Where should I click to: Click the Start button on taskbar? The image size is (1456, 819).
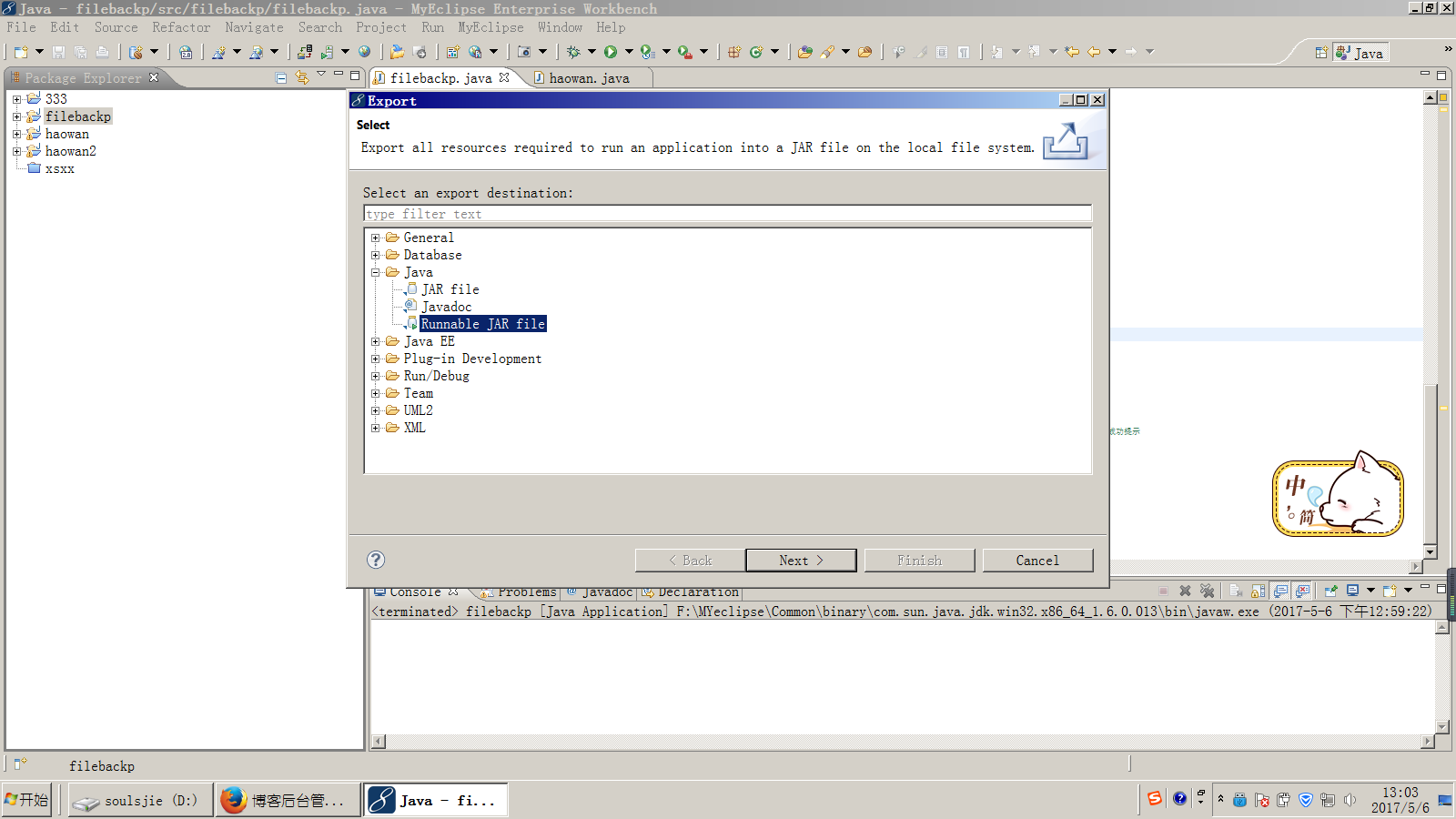click(26, 799)
